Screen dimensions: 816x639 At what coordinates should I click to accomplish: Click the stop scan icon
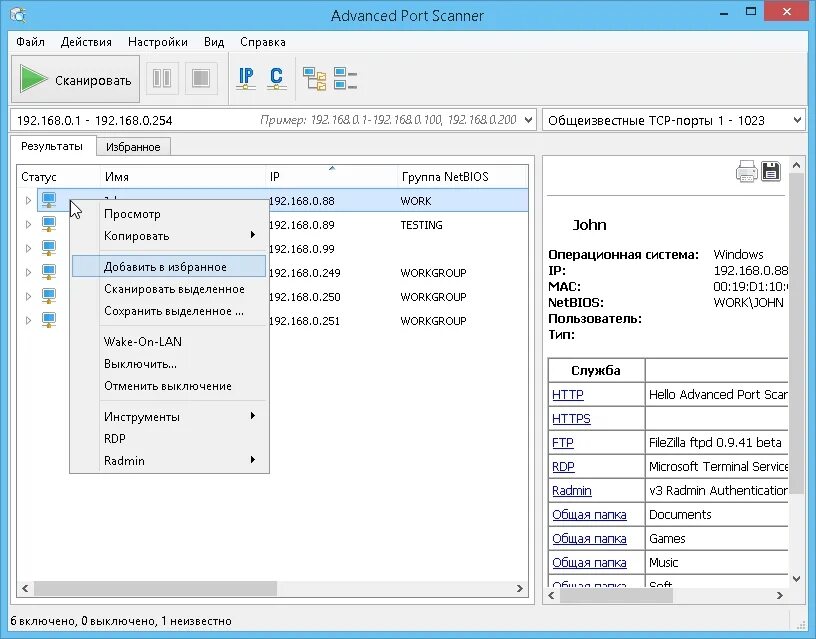click(x=201, y=79)
